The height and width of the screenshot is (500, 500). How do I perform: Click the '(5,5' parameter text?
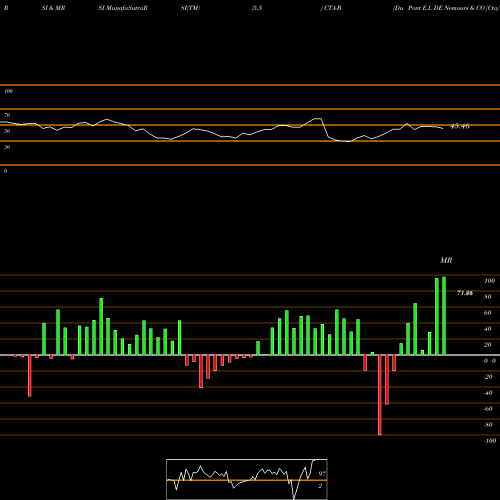pos(257,8)
